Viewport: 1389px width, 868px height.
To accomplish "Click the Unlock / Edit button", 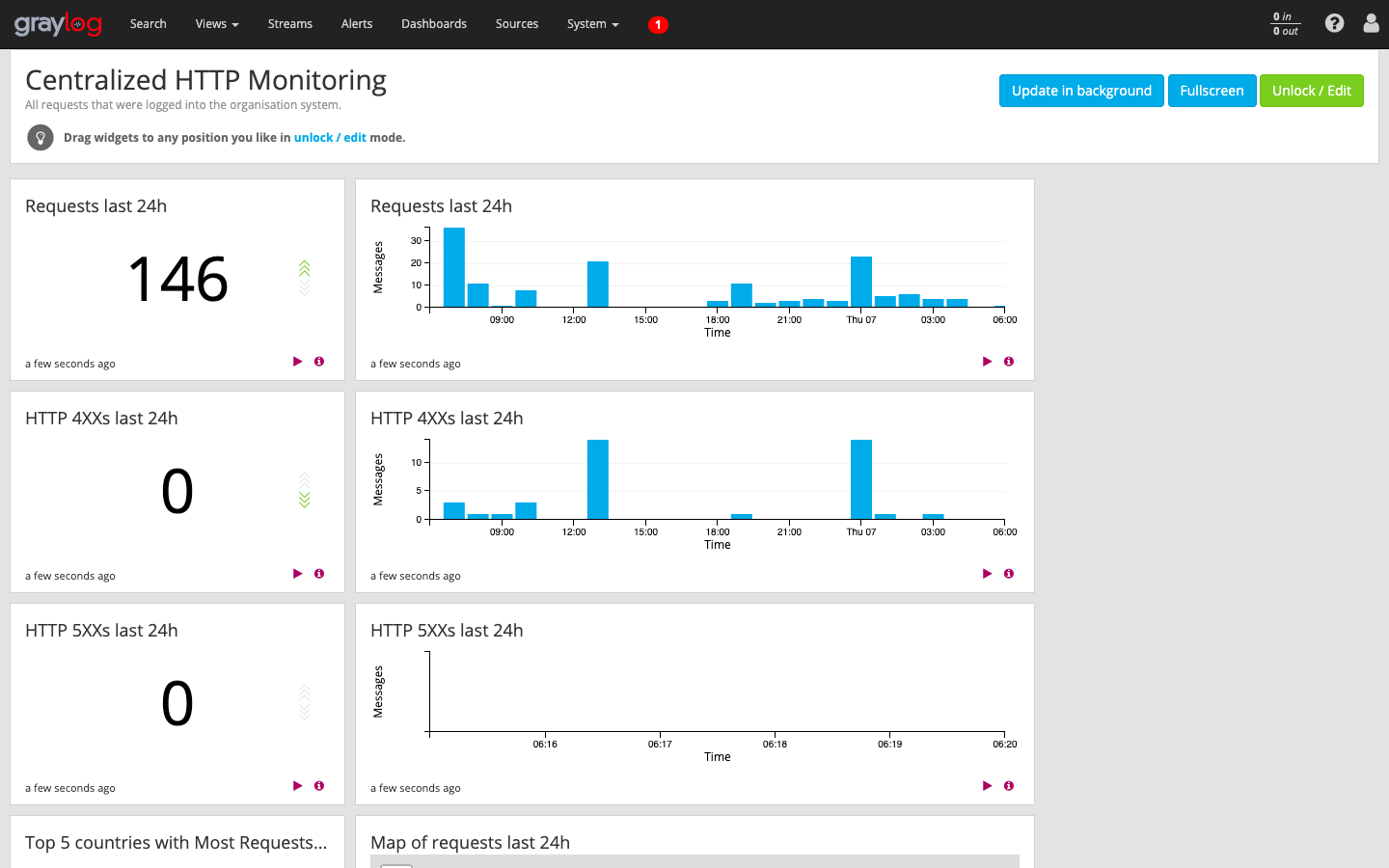I will [x=1312, y=91].
